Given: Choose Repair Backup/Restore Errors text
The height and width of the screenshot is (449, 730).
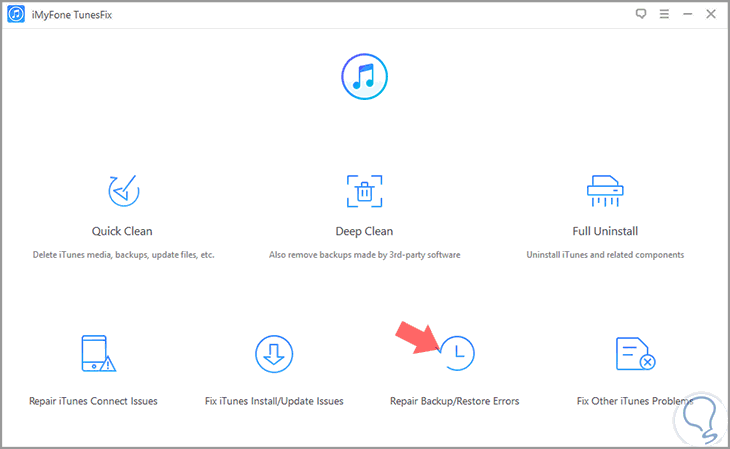Looking at the screenshot, I should pyautogui.click(x=455, y=401).
